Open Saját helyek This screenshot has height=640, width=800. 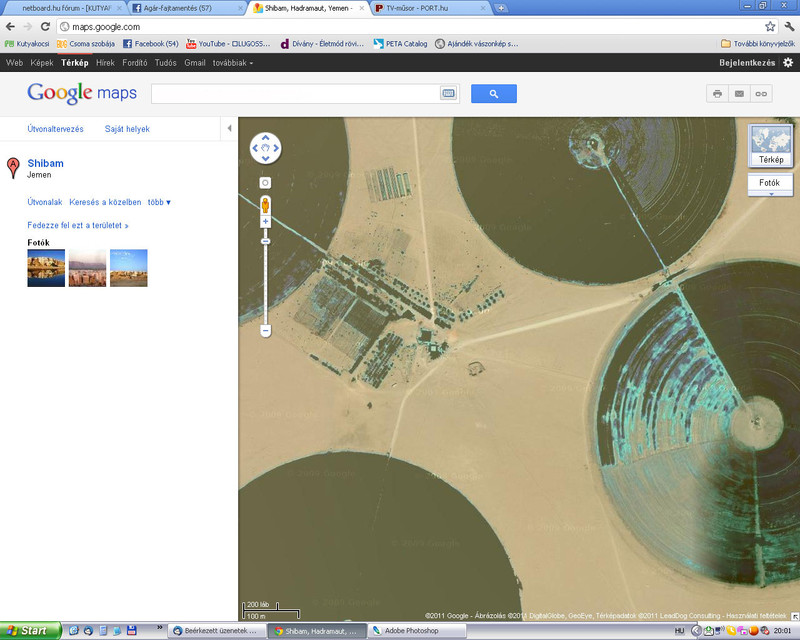point(127,129)
